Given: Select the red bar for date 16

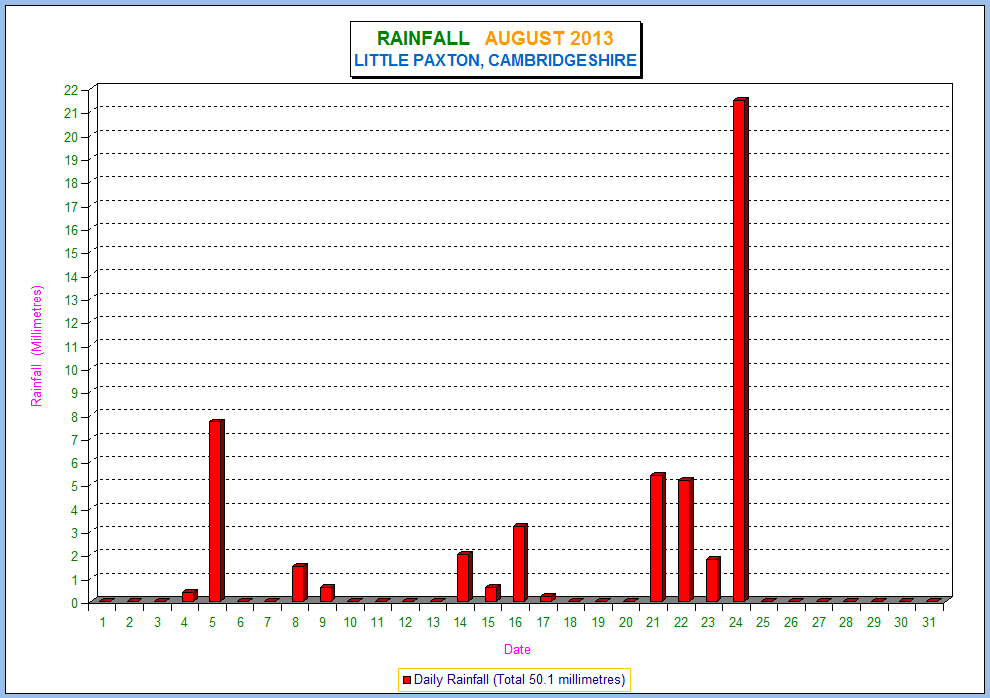Looking at the screenshot, I should pos(520,562).
